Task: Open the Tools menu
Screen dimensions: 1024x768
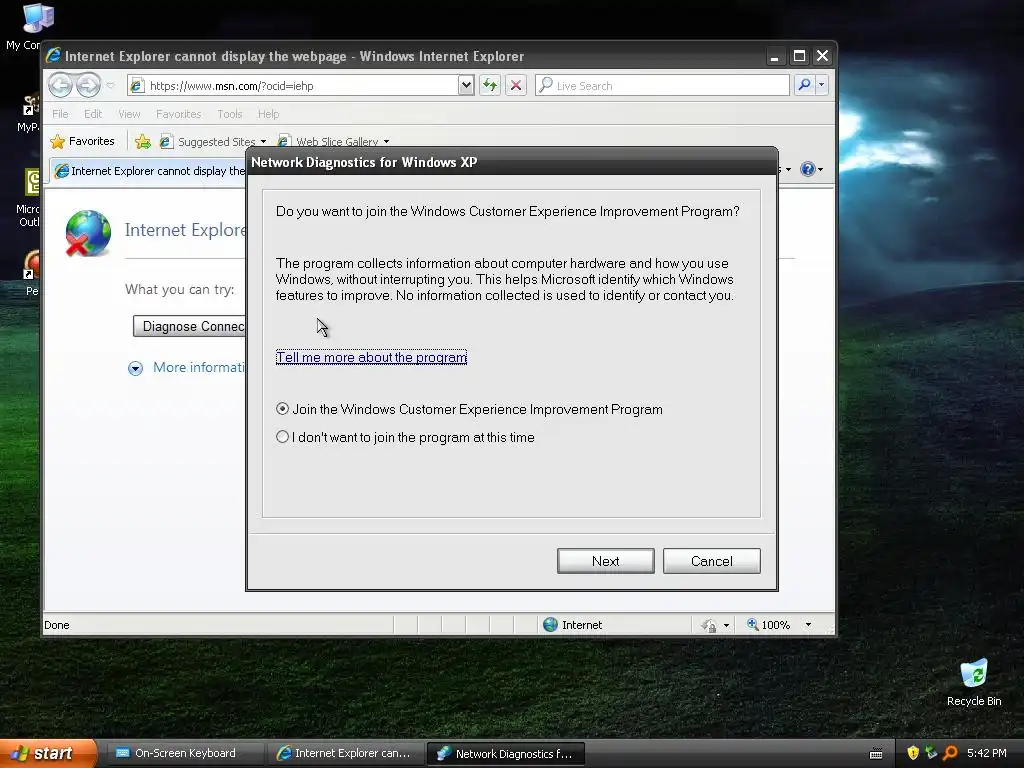Action: coord(229,114)
